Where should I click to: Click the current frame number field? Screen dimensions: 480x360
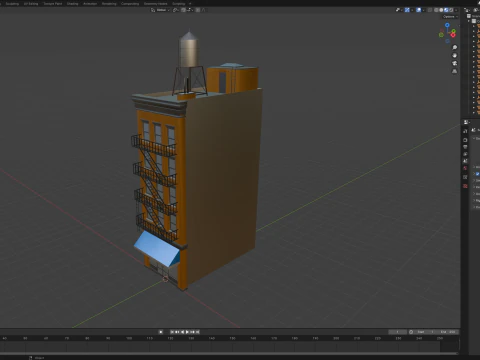tap(397, 332)
